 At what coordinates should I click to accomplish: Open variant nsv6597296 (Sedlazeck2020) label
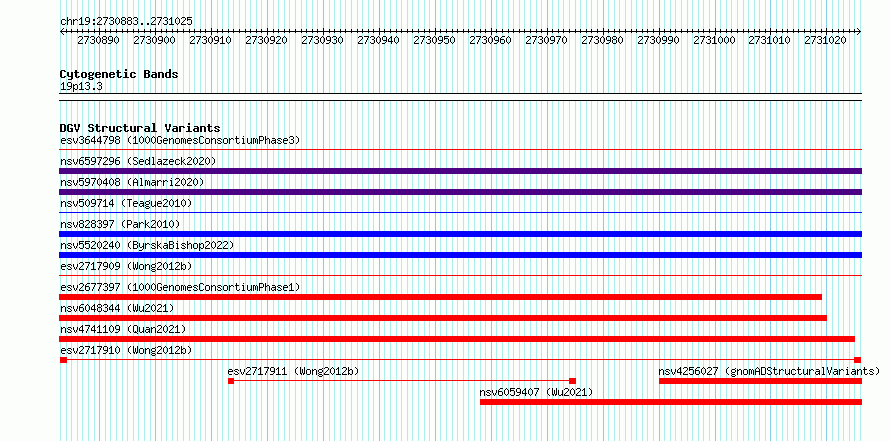coord(138,161)
